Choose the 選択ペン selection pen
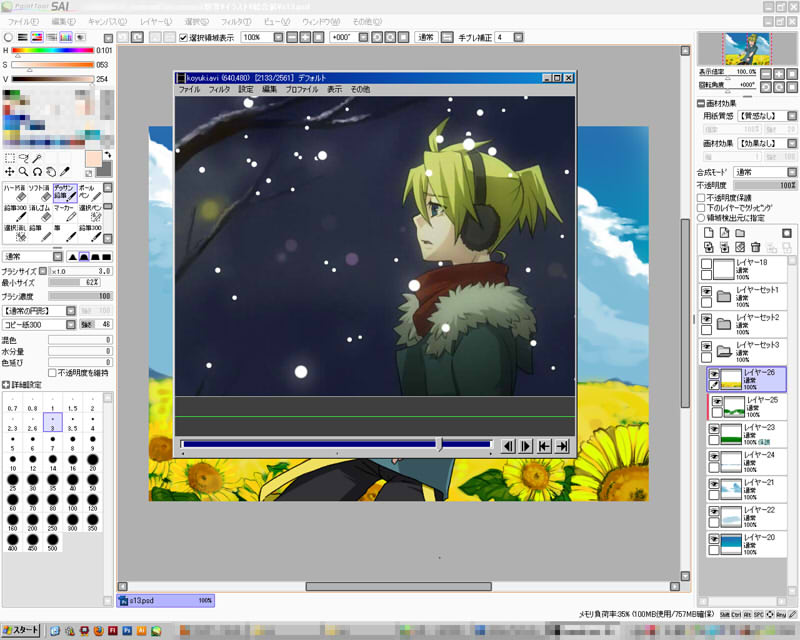Screen dimensions: 800x640 pos(90,213)
